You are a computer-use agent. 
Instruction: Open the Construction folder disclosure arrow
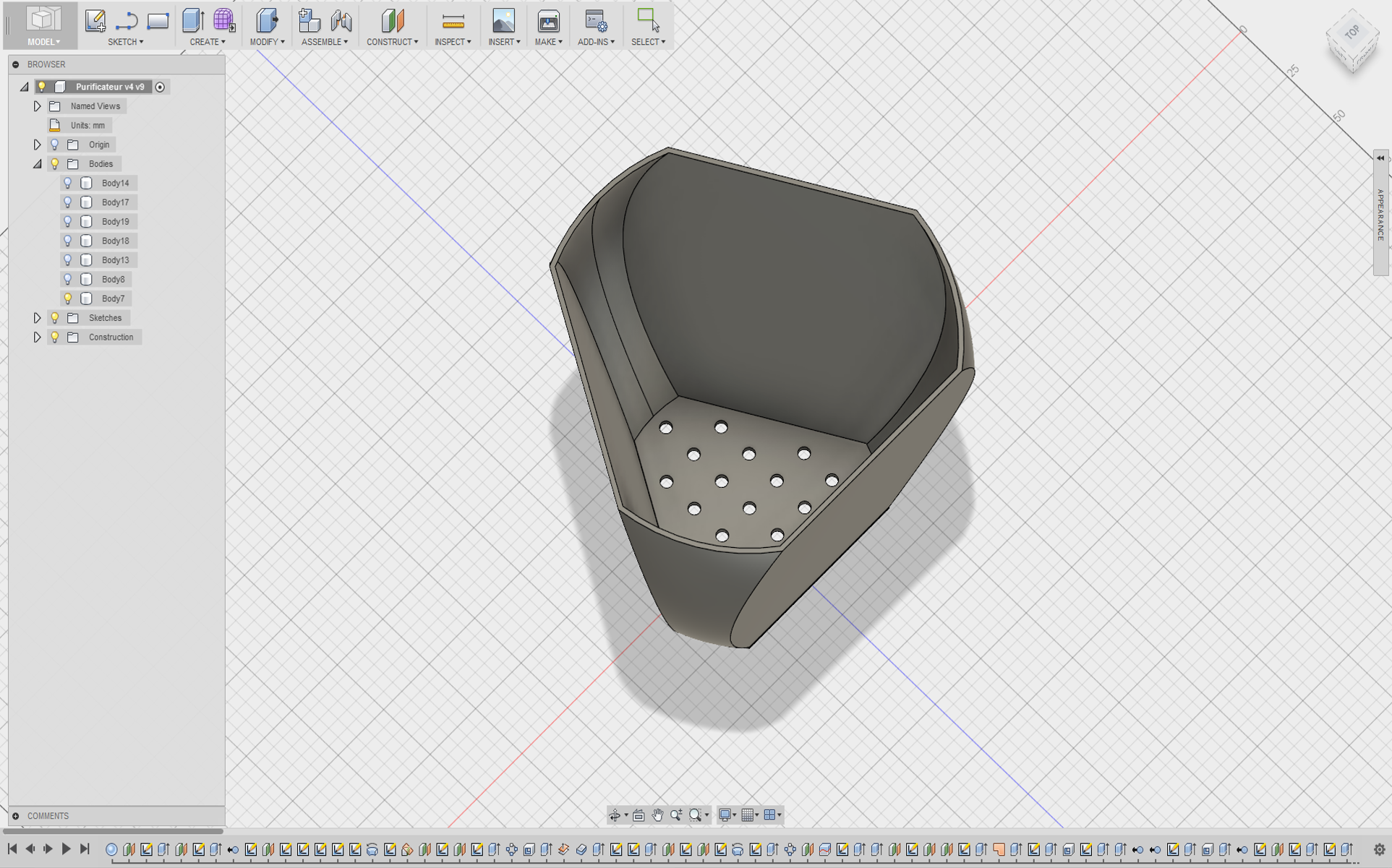pos(37,336)
